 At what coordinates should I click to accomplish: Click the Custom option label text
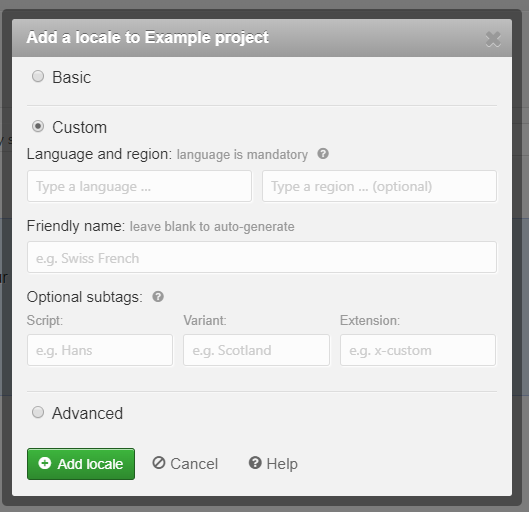(x=80, y=127)
